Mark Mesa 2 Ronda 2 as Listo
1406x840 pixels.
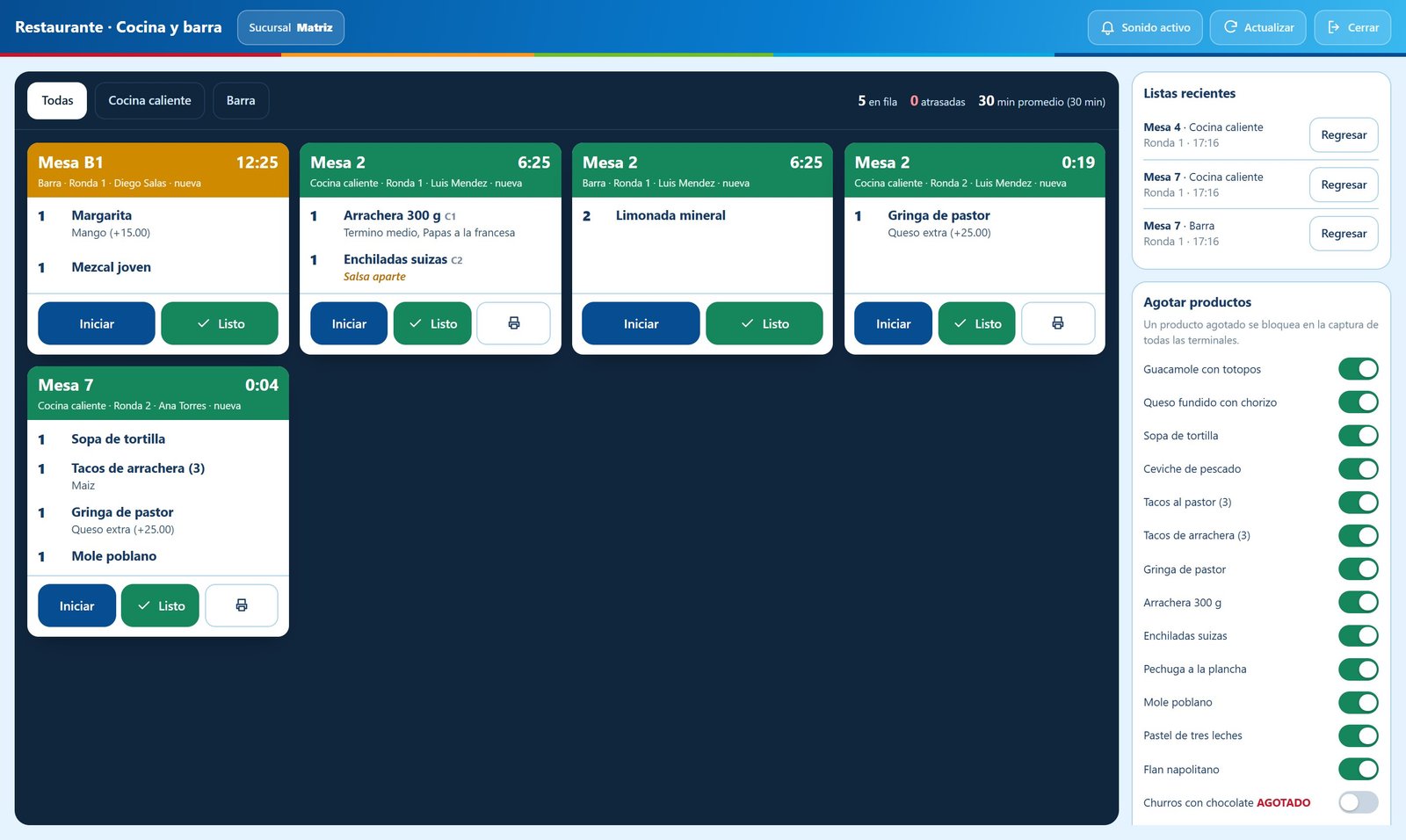click(x=977, y=323)
